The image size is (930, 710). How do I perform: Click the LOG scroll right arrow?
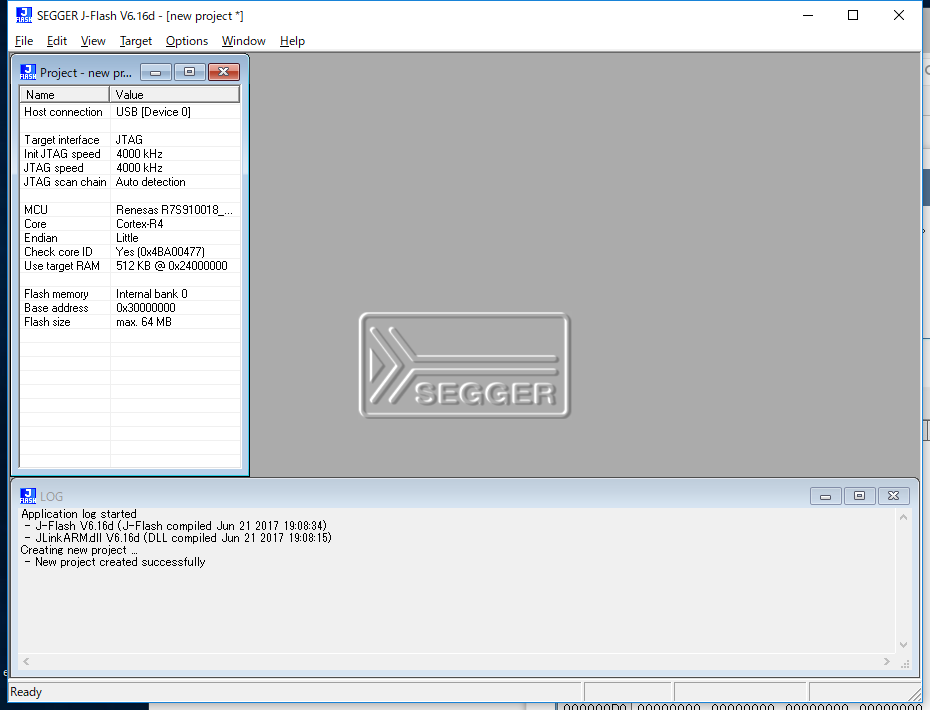tap(887, 661)
